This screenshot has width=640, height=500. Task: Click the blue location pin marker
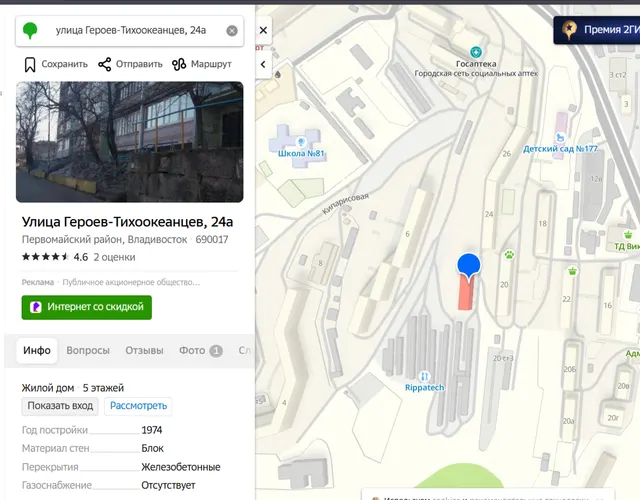tap(469, 266)
